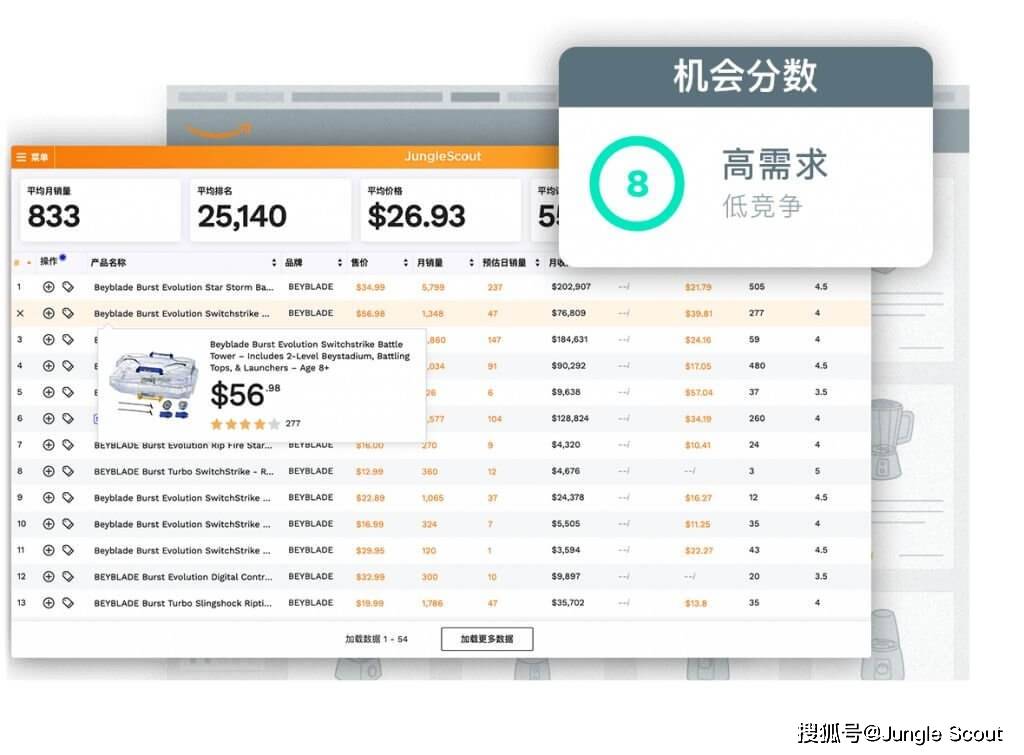The image size is (1024, 755).
Task: Click the Amazon logo in background window
Action: click(218, 131)
